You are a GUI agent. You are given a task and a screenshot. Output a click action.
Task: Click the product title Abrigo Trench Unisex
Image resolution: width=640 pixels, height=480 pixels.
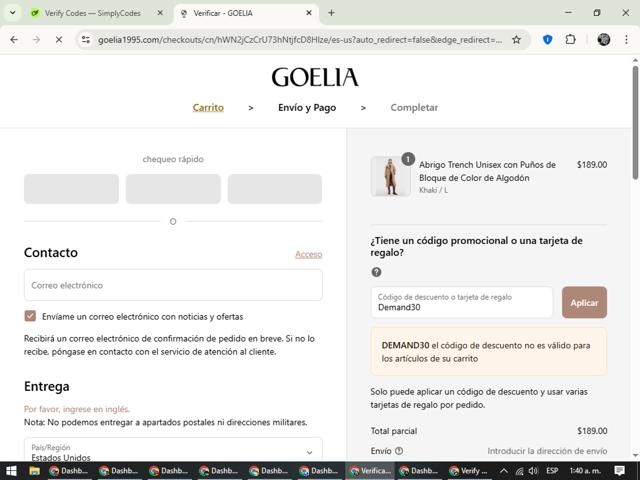[487, 171]
